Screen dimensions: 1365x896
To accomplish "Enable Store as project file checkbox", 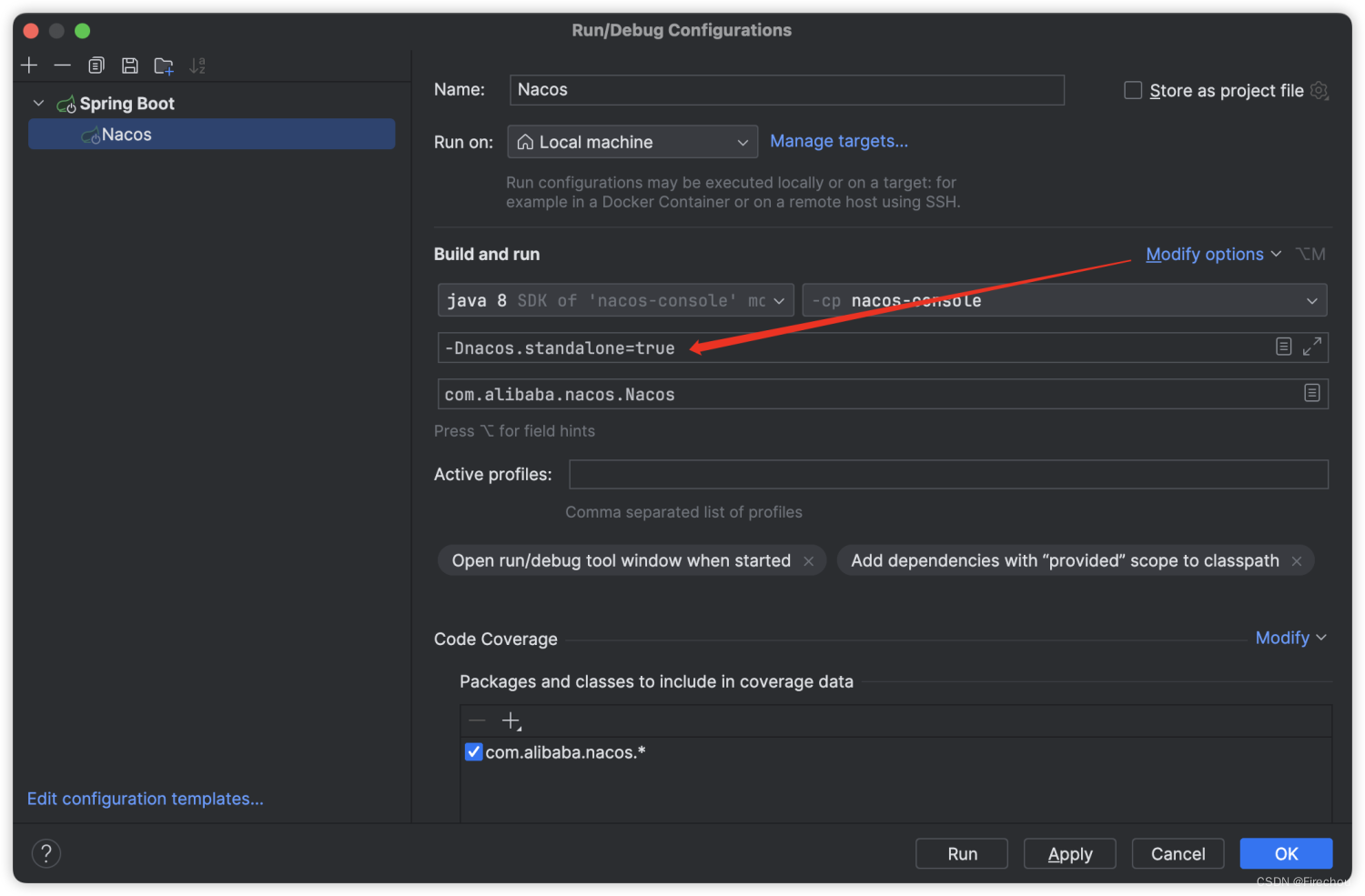I will point(1133,90).
